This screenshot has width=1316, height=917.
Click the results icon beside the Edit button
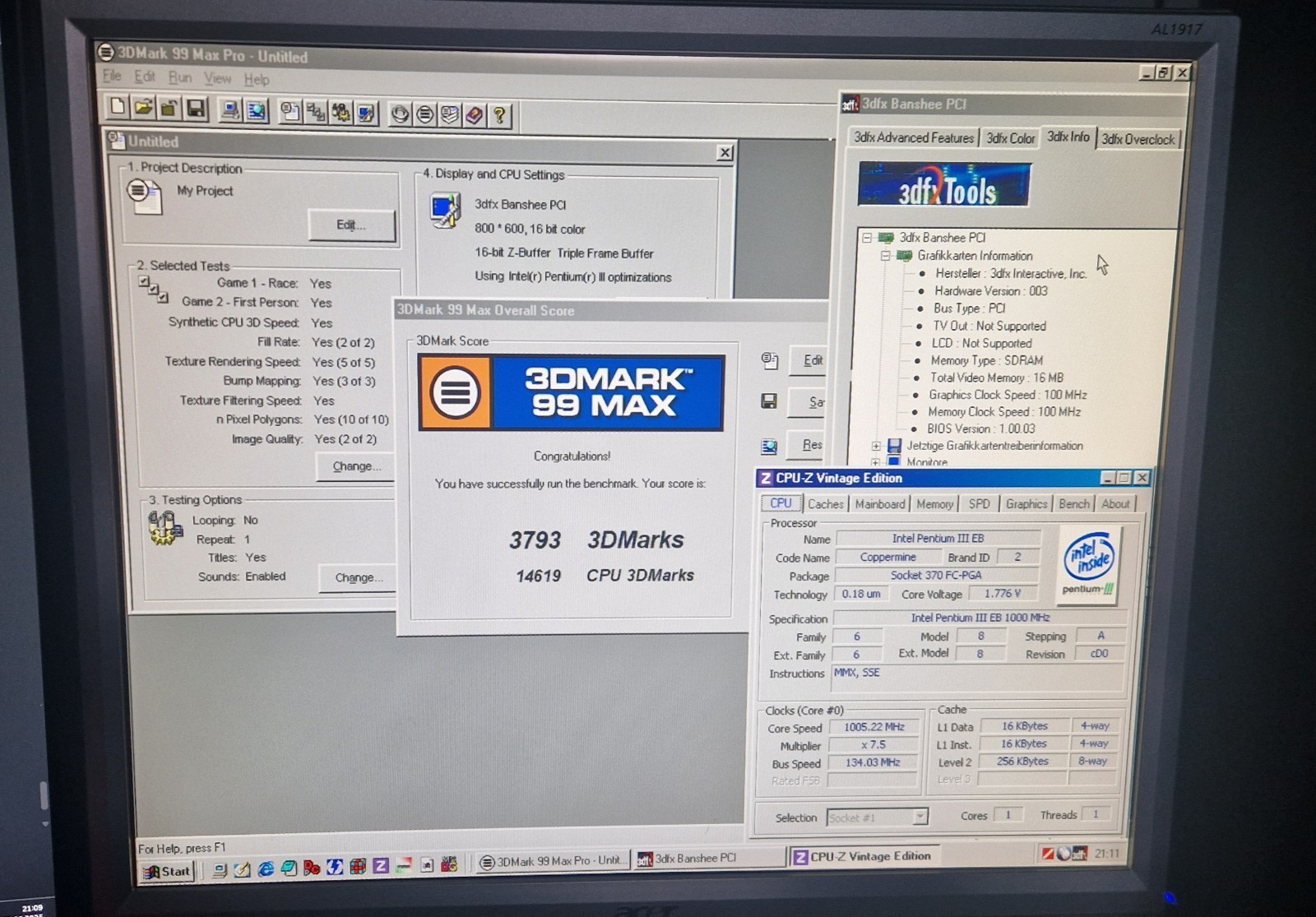point(770,360)
